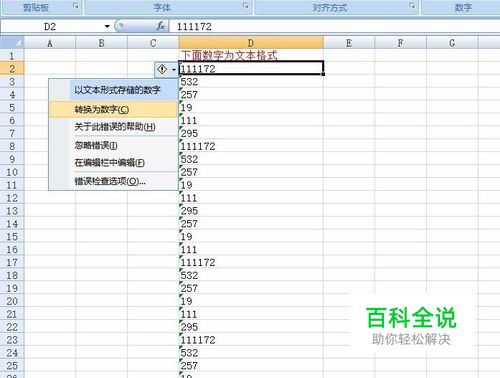Select column D header
500x378 pixels.
[251, 43]
